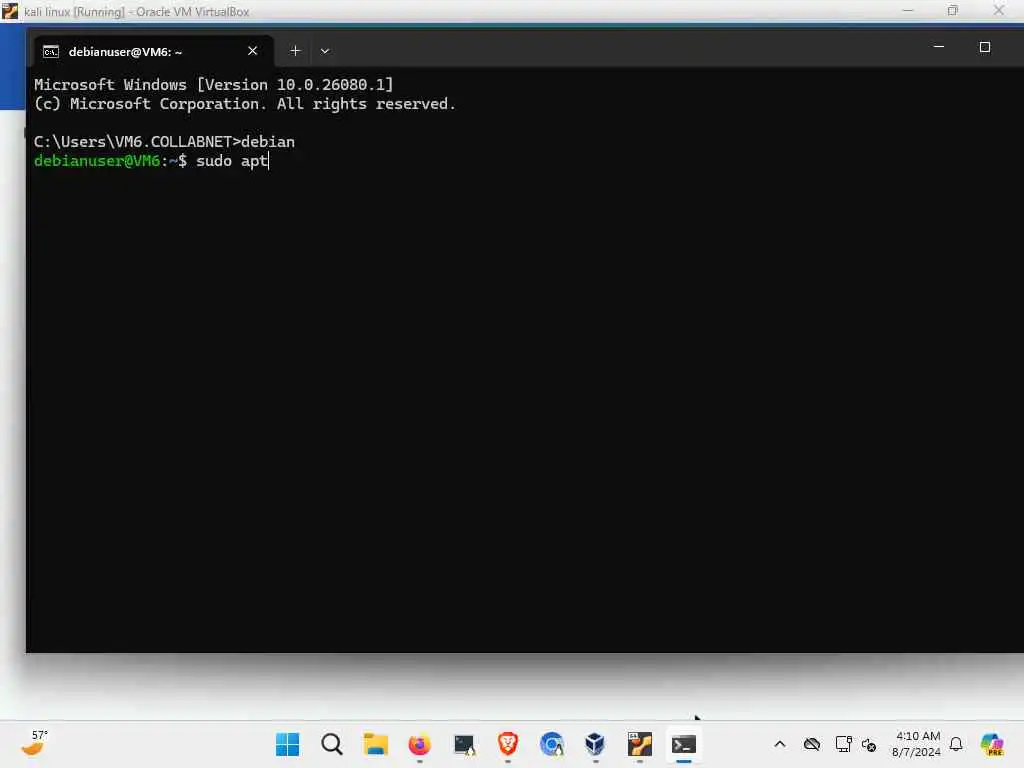Switch to the kali linux VM taskbar icon
Image resolution: width=1024 pixels, height=768 pixels.
coord(640,744)
